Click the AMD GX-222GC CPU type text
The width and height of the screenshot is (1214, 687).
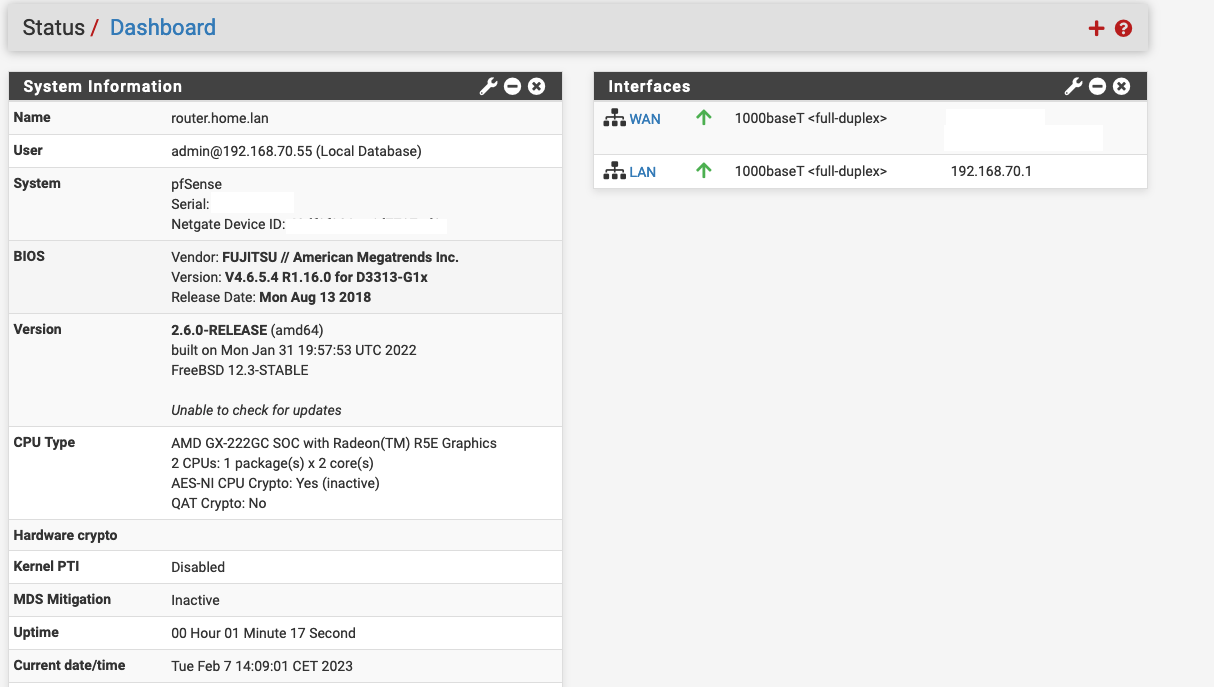334,443
